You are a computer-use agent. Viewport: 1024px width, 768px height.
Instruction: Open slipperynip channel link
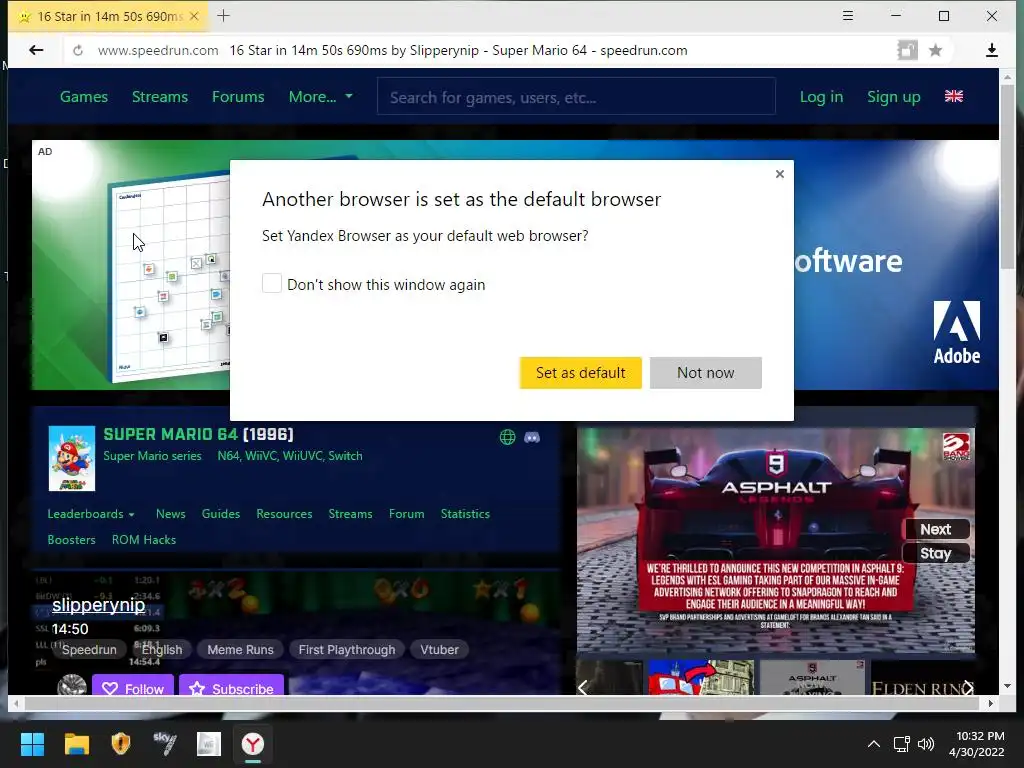pos(99,605)
